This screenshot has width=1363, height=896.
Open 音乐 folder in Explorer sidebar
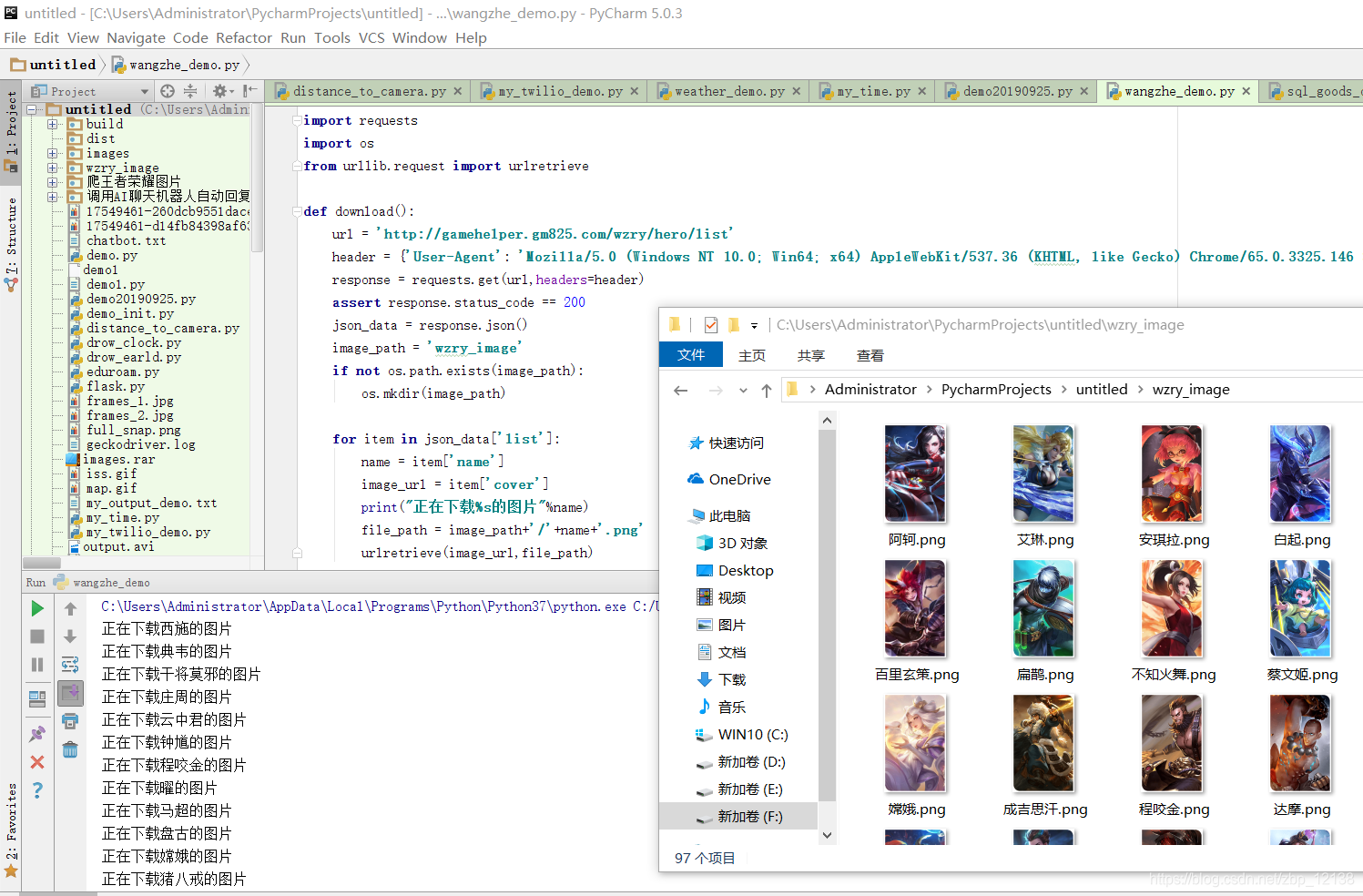coord(721,708)
